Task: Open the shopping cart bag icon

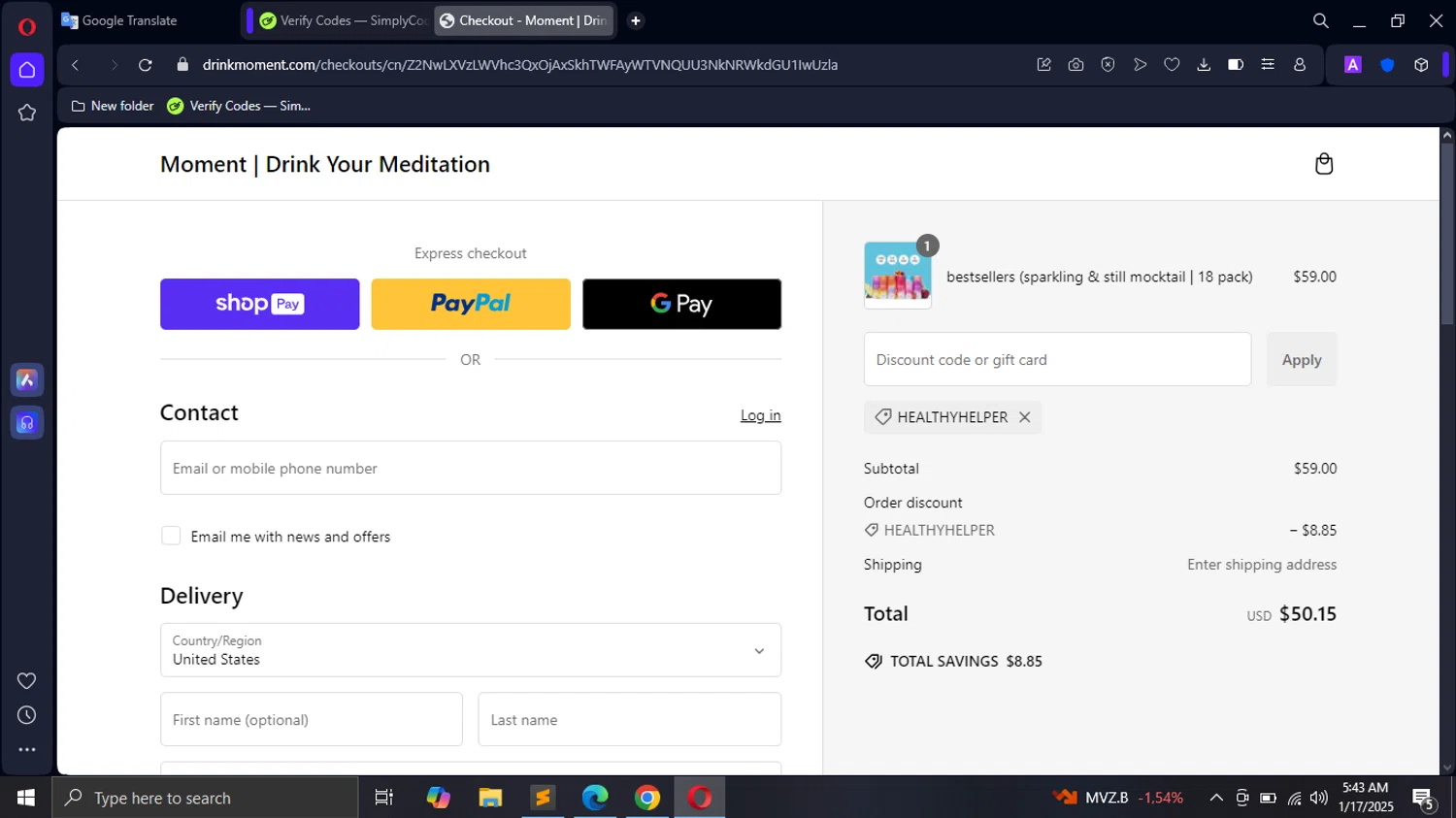Action: click(1324, 164)
